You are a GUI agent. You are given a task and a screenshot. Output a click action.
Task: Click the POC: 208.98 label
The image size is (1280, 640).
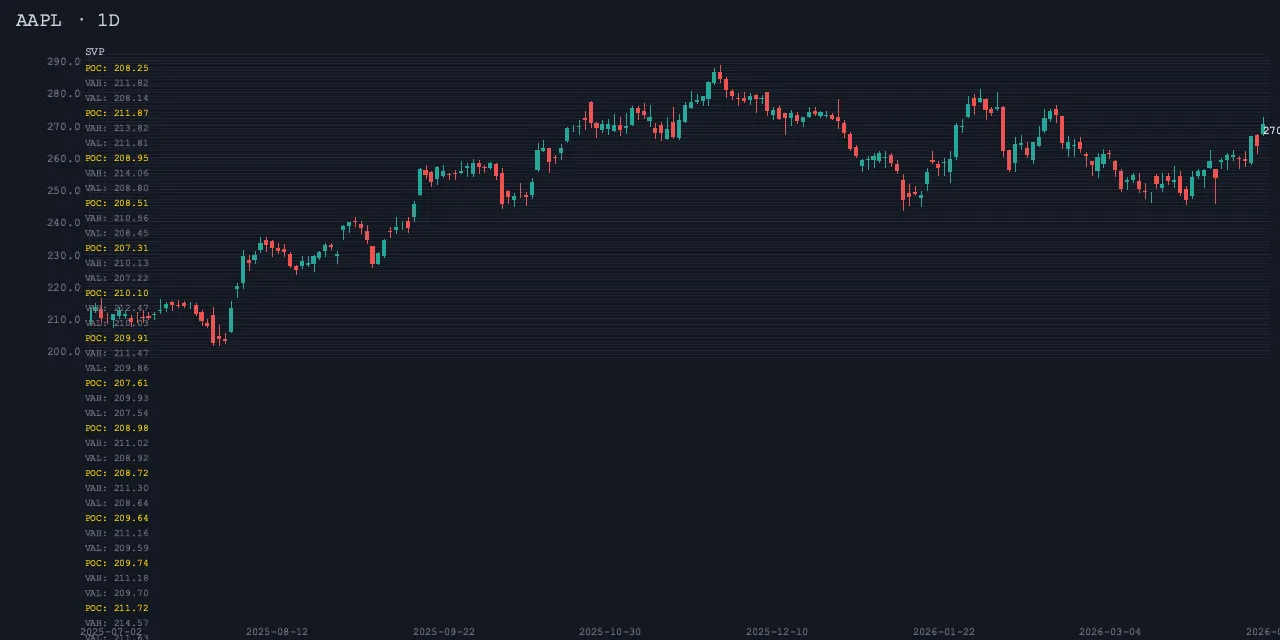coord(117,428)
